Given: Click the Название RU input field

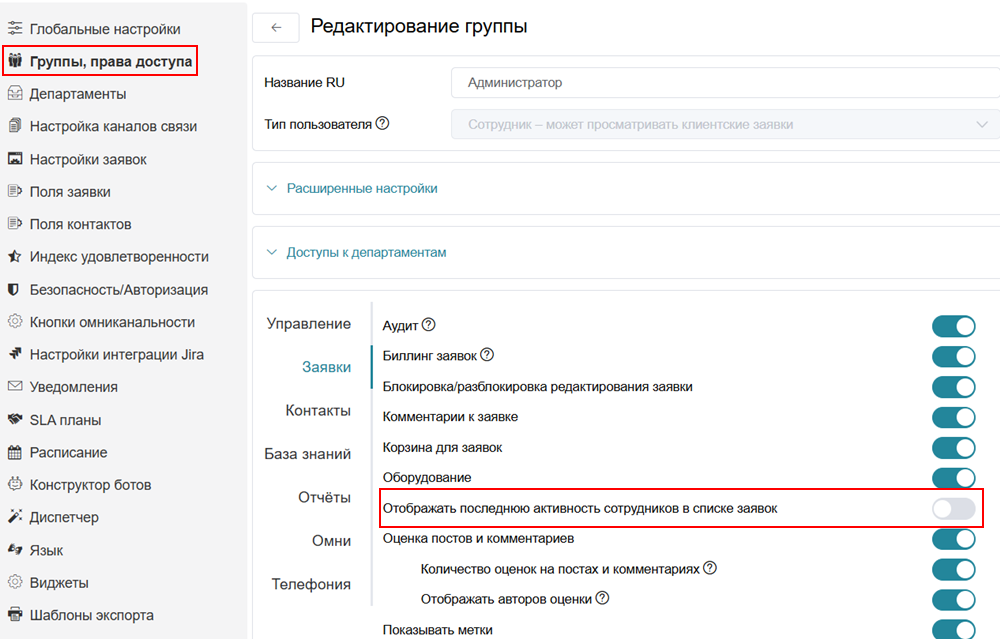Looking at the screenshot, I should point(725,83).
